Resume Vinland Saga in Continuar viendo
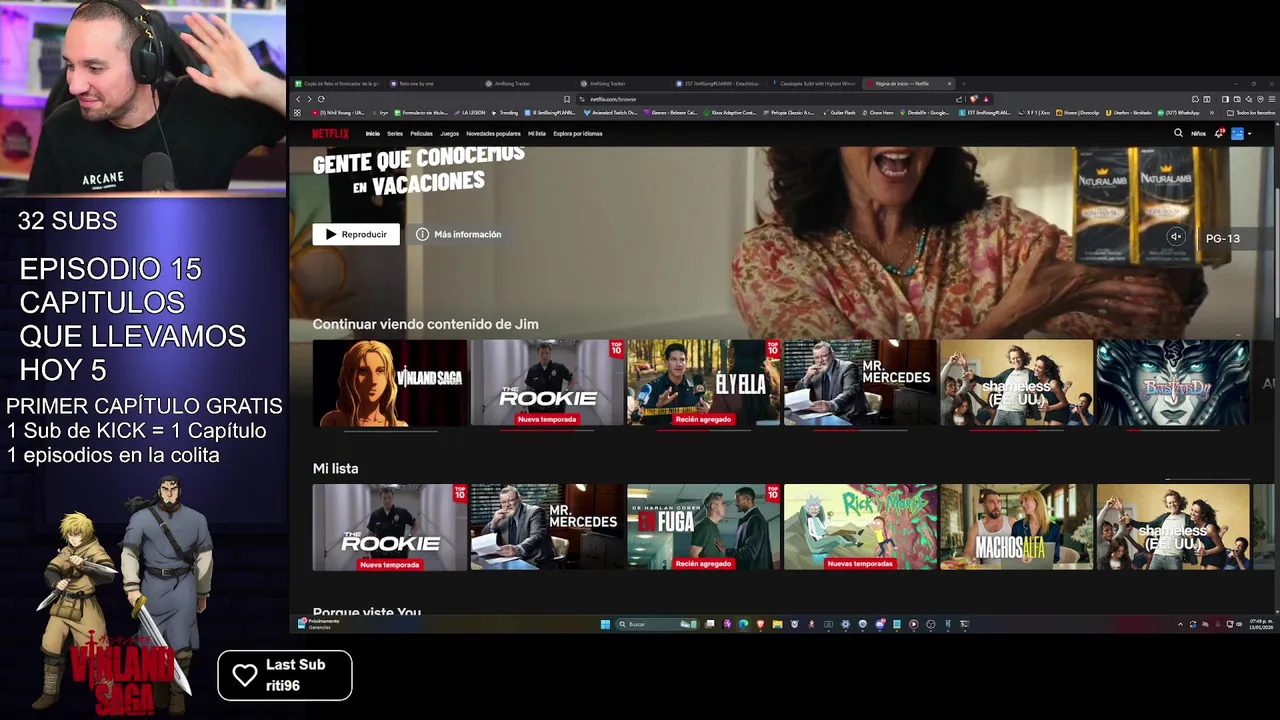This screenshot has width=1280, height=720. pos(389,383)
